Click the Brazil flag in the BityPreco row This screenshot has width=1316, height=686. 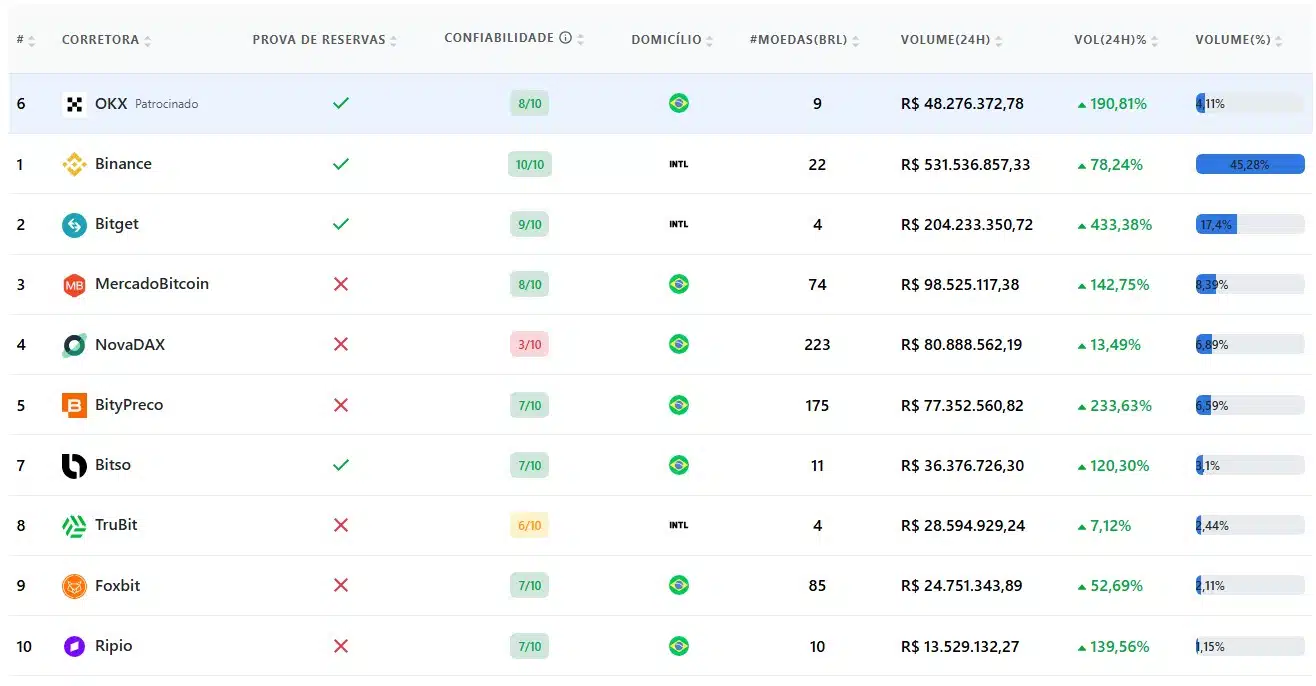[x=679, y=405]
